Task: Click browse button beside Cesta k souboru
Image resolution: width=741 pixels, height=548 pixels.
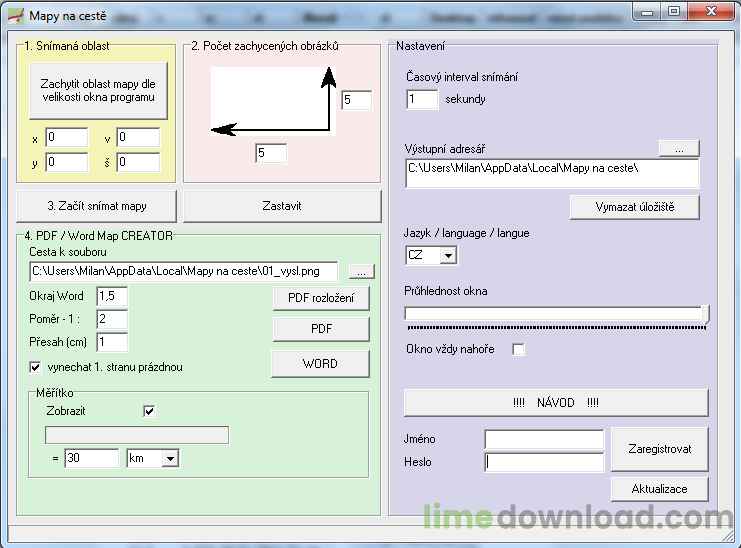Action: (362, 271)
